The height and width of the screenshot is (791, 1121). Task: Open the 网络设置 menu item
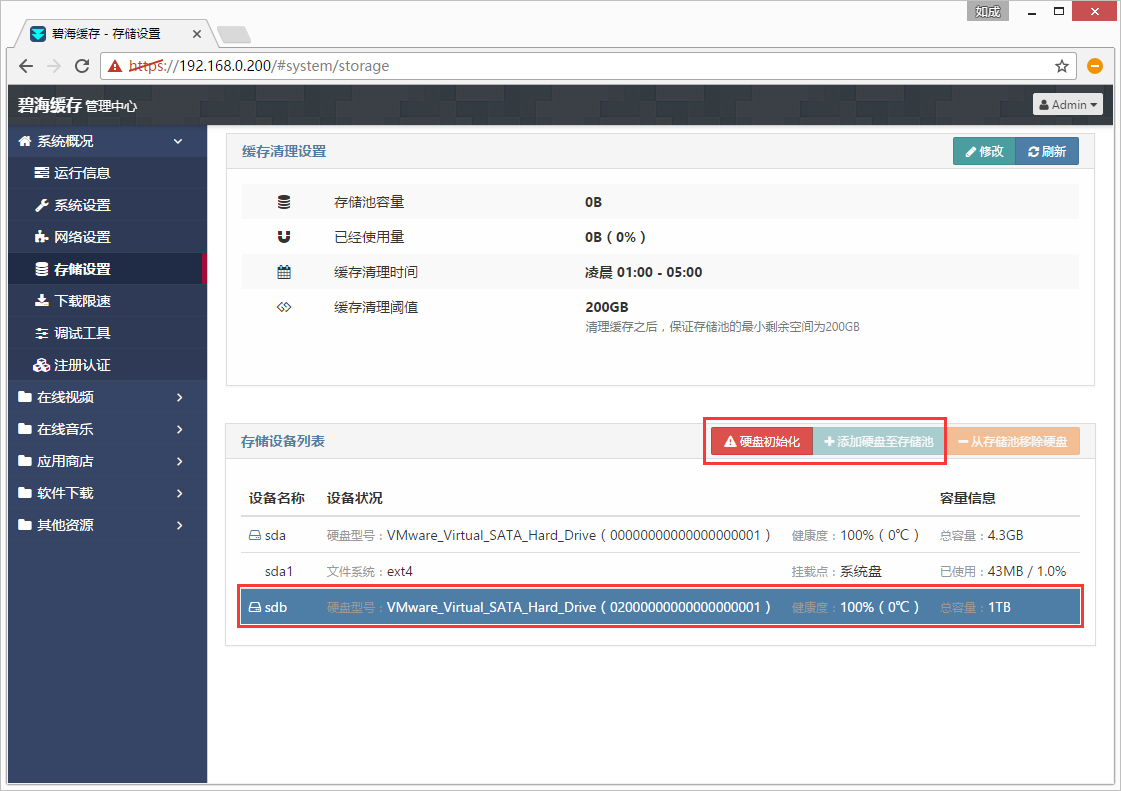(82, 237)
